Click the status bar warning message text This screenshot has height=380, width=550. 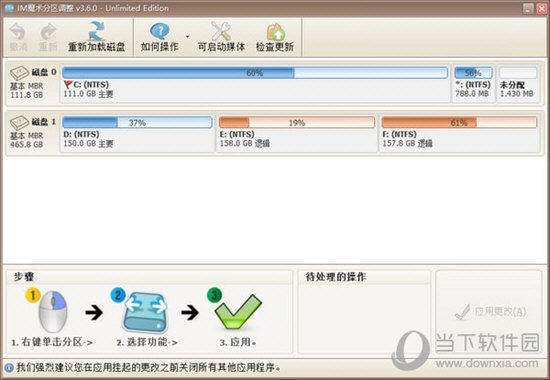tap(148, 368)
